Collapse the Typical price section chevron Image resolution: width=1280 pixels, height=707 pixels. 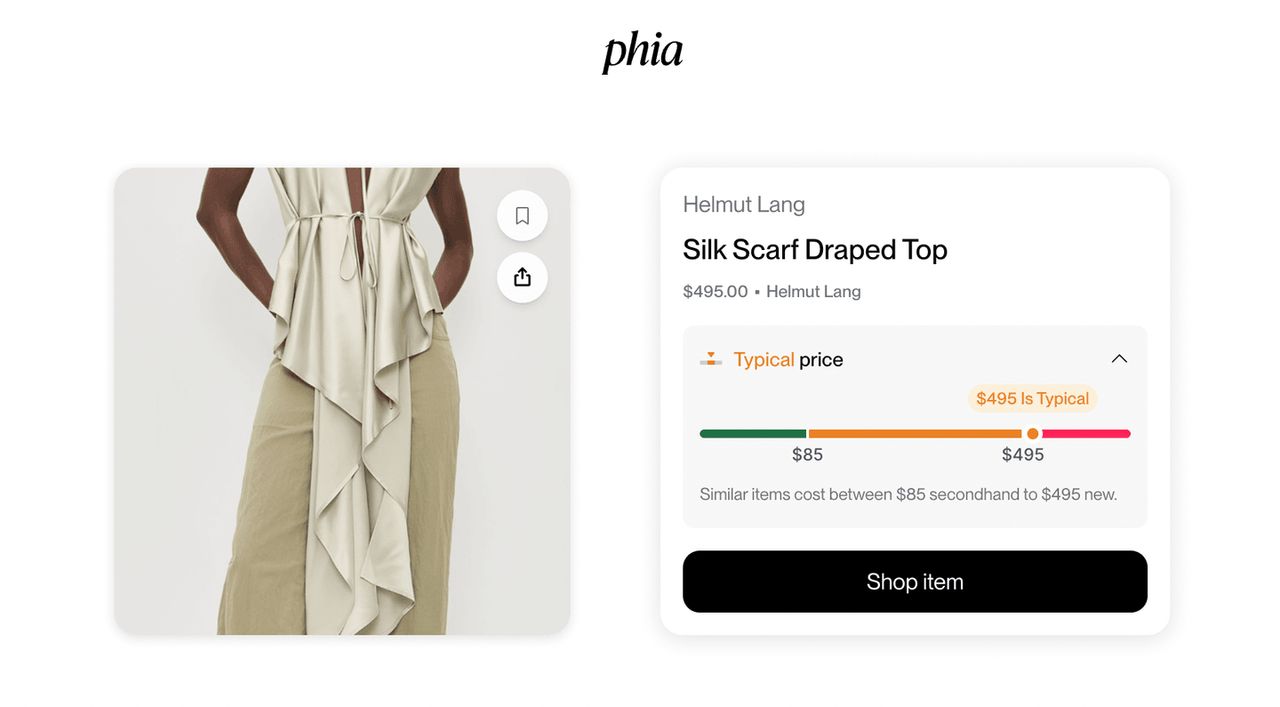tap(1119, 359)
